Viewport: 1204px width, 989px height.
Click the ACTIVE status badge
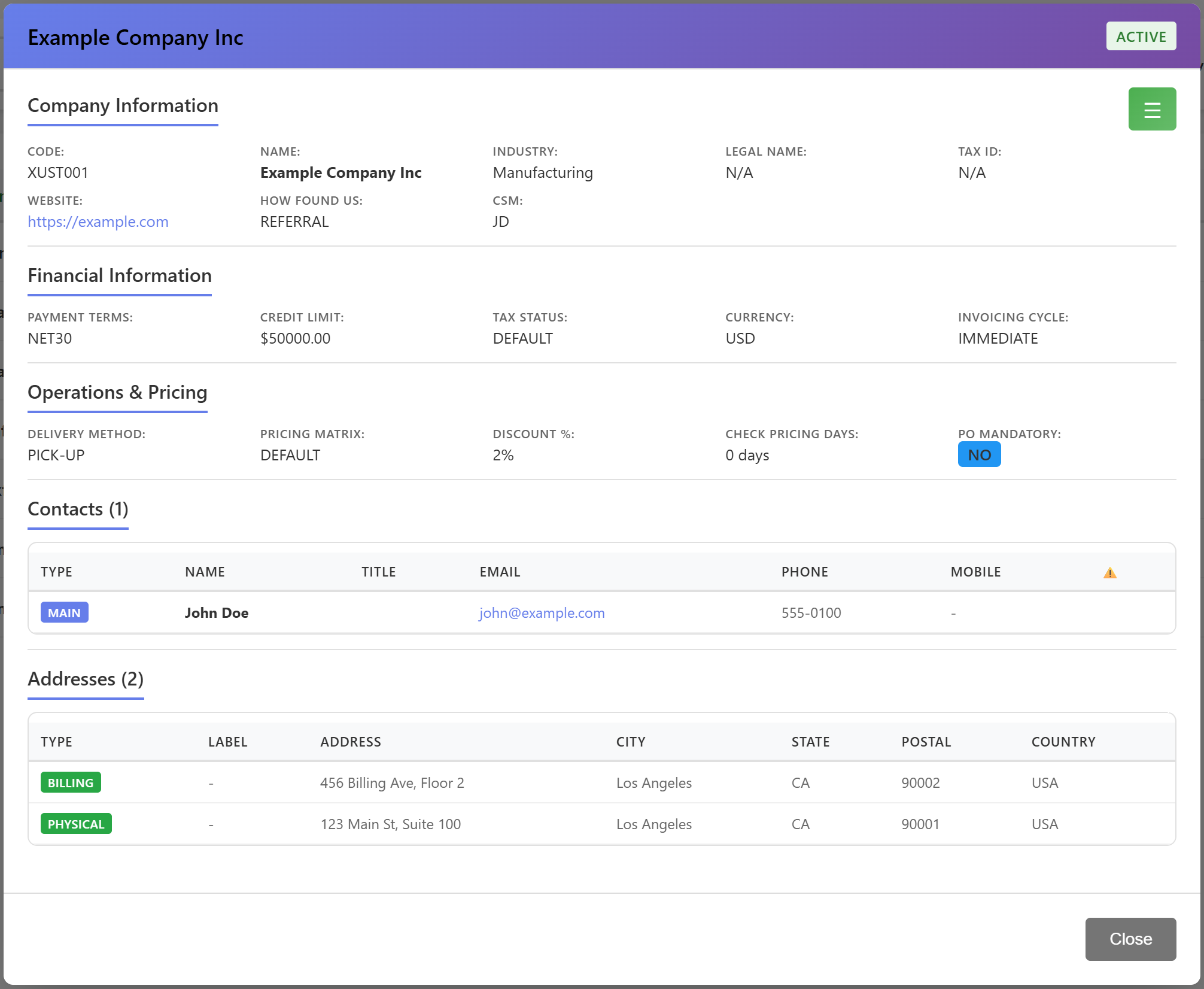[1141, 37]
